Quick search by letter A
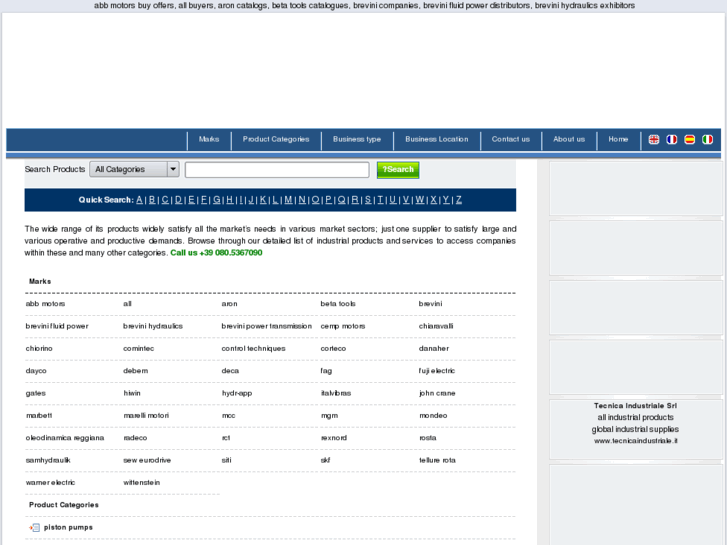Screen dimensions: 727x545 click(x=139, y=200)
